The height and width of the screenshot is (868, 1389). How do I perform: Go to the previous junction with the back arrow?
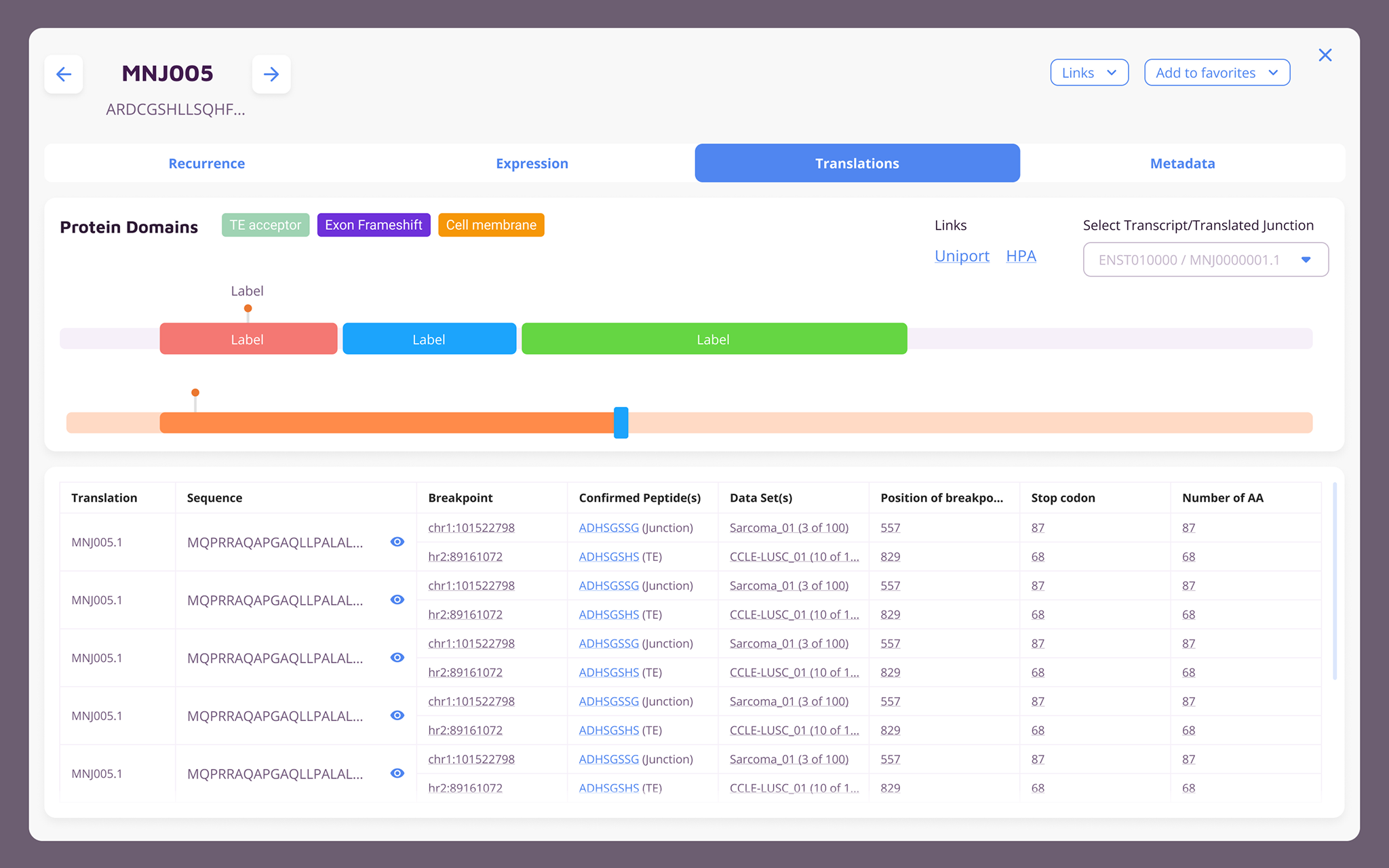click(64, 74)
